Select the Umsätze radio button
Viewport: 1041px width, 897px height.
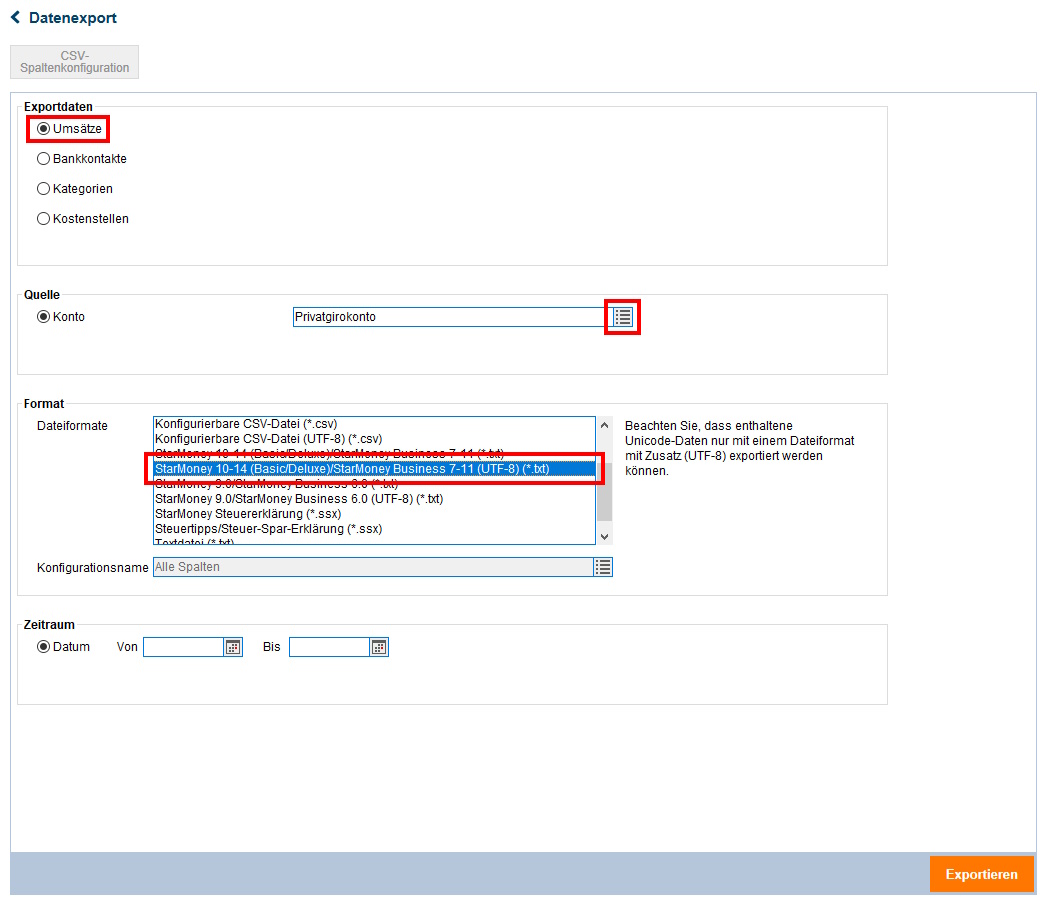(x=43, y=129)
